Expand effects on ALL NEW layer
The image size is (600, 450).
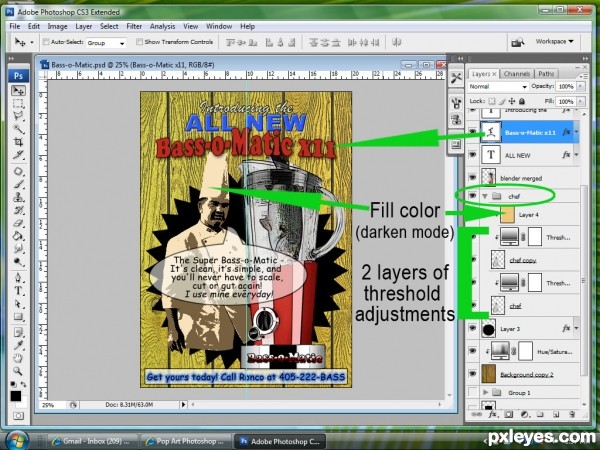pyautogui.click(x=576, y=155)
